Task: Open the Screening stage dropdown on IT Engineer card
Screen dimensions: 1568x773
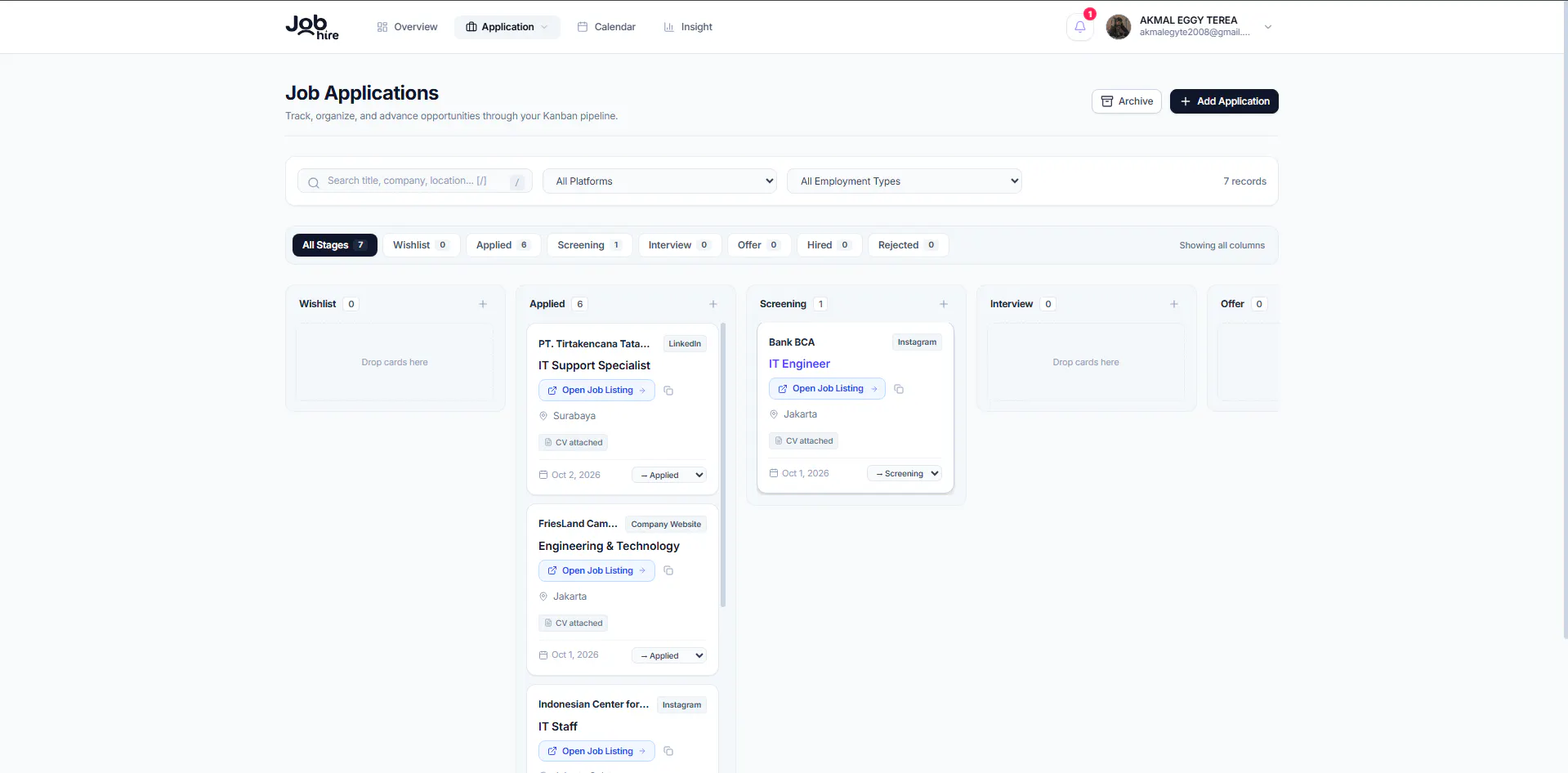Action: click(x=905, y=473)
